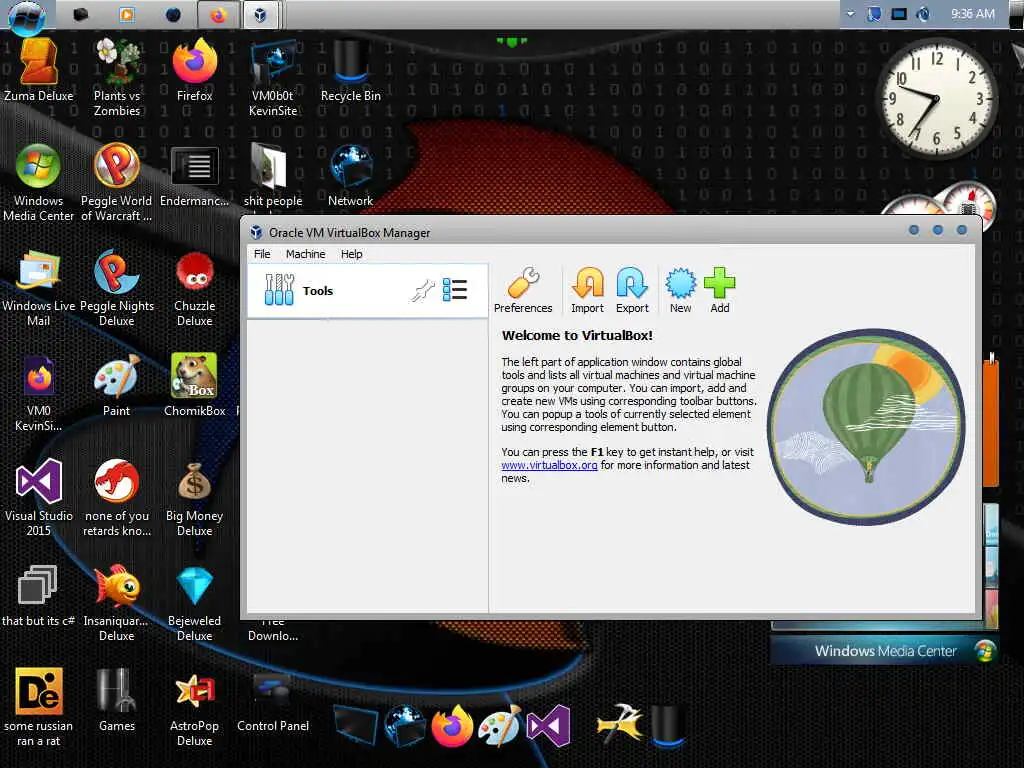Select Peggle World of Warcraft icon

coord(117,183)
